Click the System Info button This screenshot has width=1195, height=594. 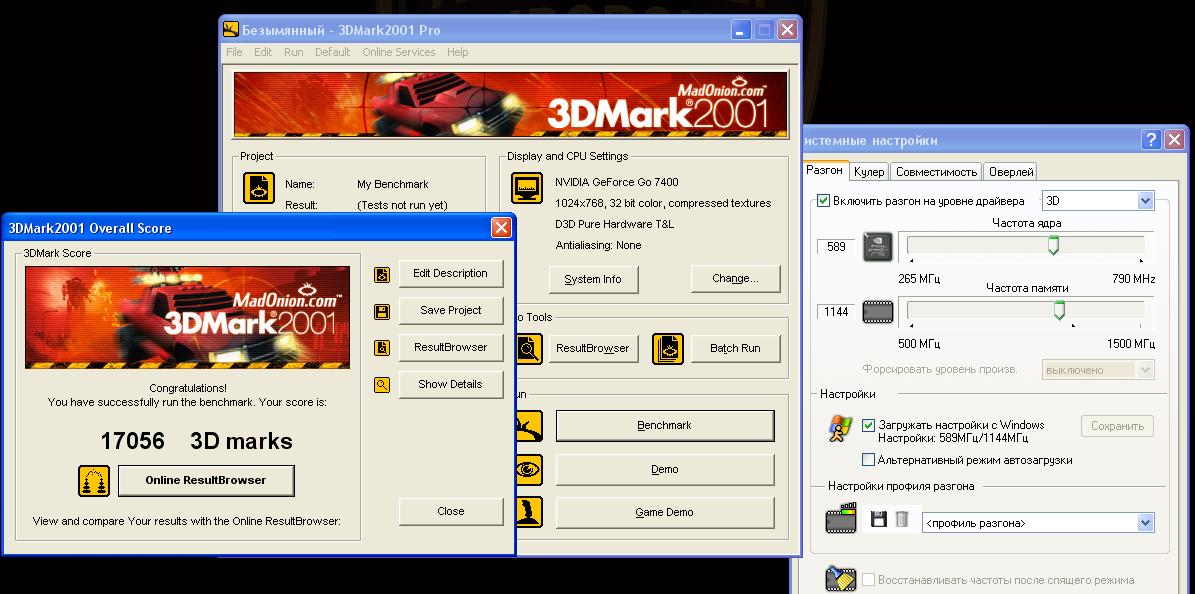pos(593,279)
